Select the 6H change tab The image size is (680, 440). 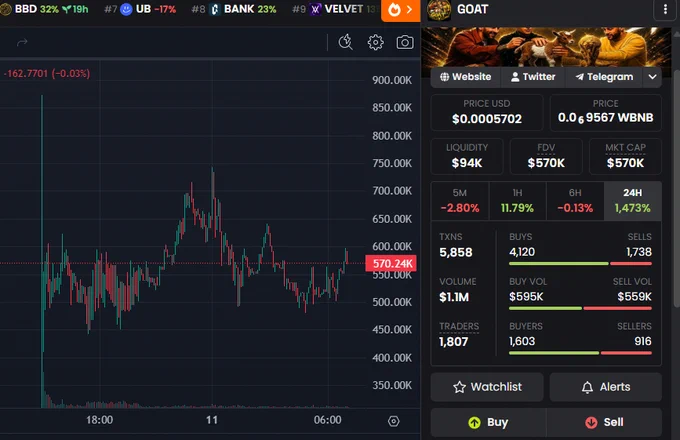pyautogui.click(x=575, y=201)
